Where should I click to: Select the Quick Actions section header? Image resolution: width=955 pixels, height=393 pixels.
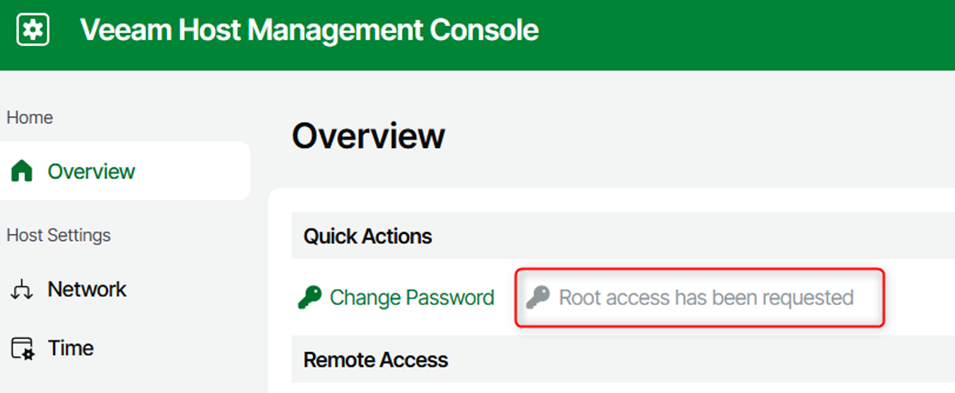(x=623, y=236)
